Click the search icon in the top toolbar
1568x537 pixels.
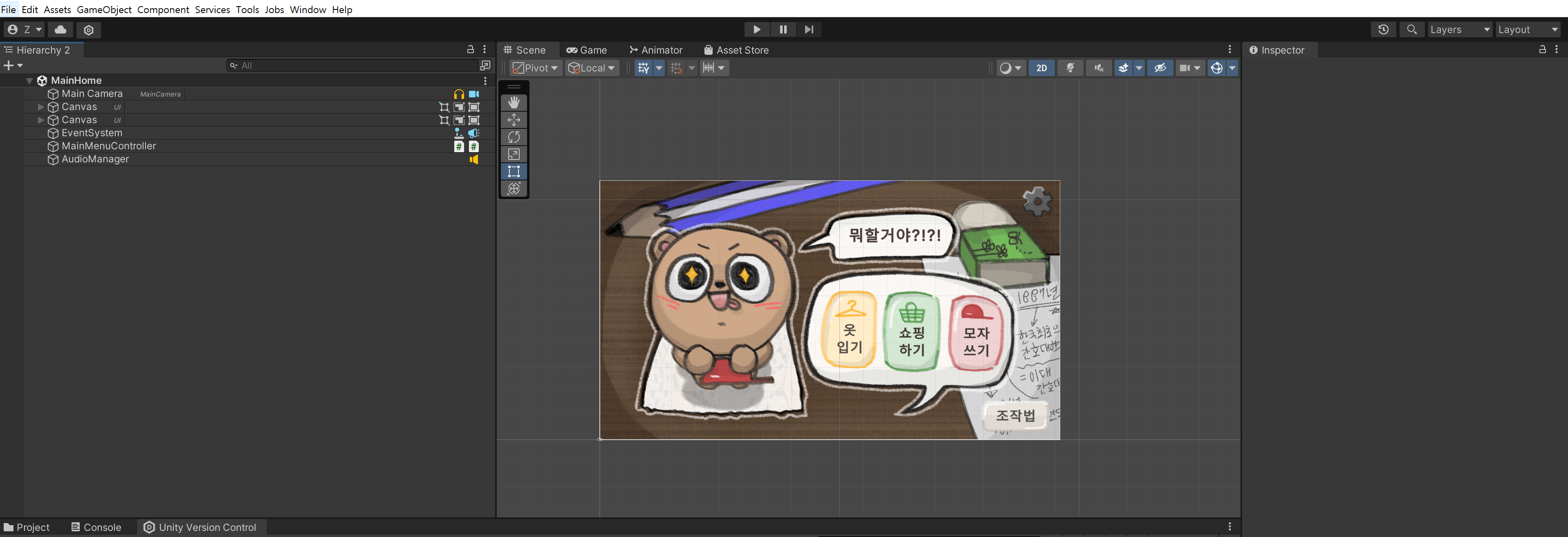point(1411,29)
